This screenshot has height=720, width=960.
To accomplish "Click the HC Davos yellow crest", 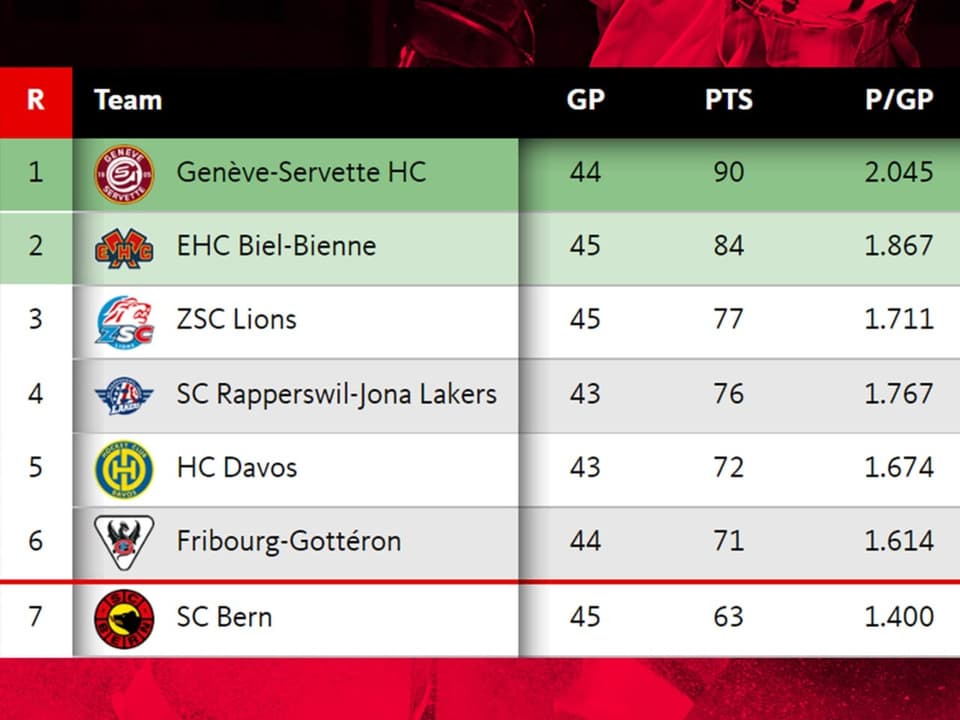I will (x=124, y=470).
